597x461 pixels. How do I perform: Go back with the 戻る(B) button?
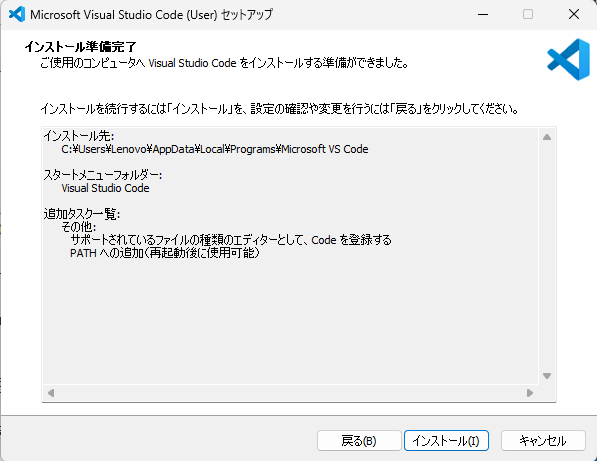pos(359,440)
